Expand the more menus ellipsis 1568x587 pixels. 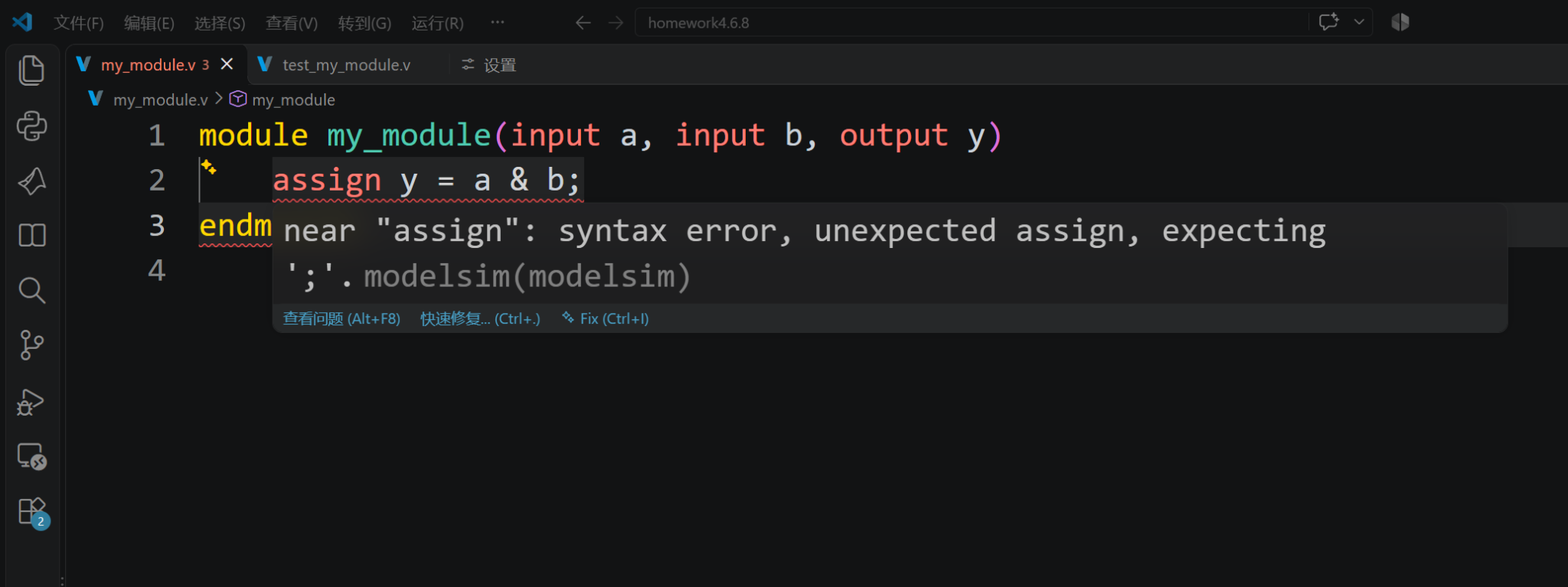(498, 22)
